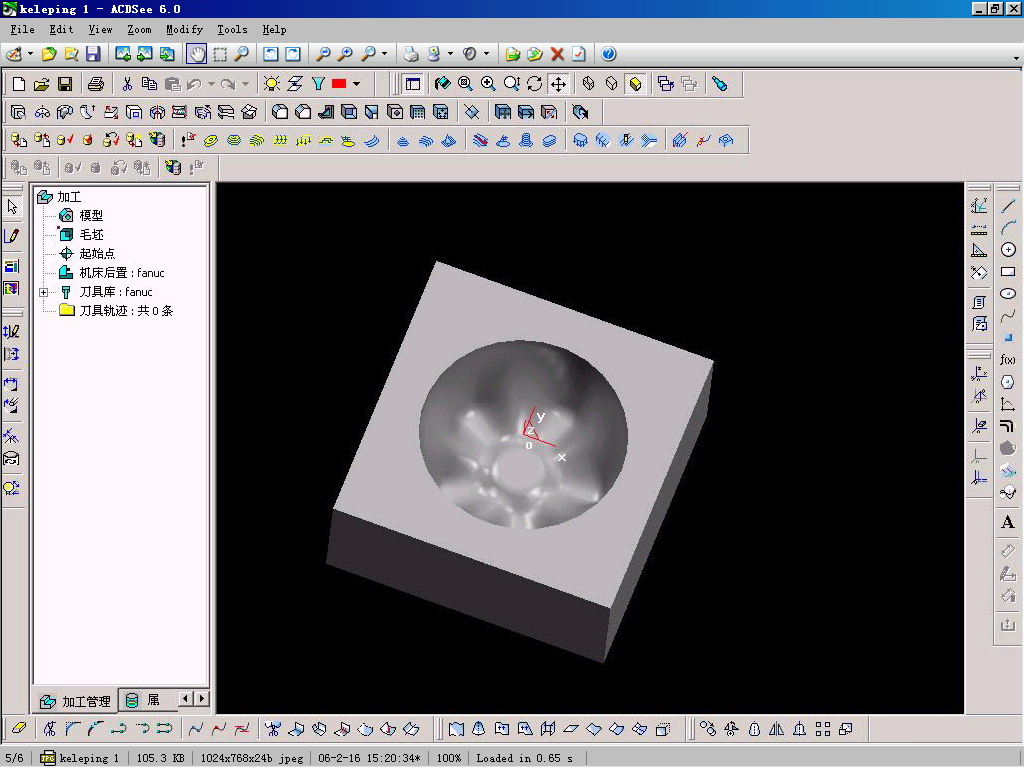The height and width of the screenshot is (768, 1024).
Task: Open ACDSee help via blue question mark
Action: coord(609,54)
